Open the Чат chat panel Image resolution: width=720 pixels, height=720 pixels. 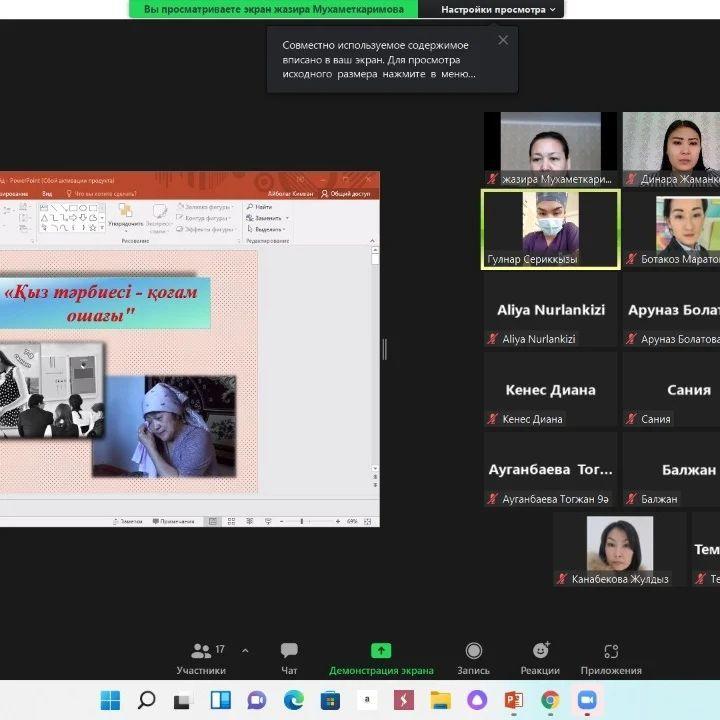[x=289, y=658]
